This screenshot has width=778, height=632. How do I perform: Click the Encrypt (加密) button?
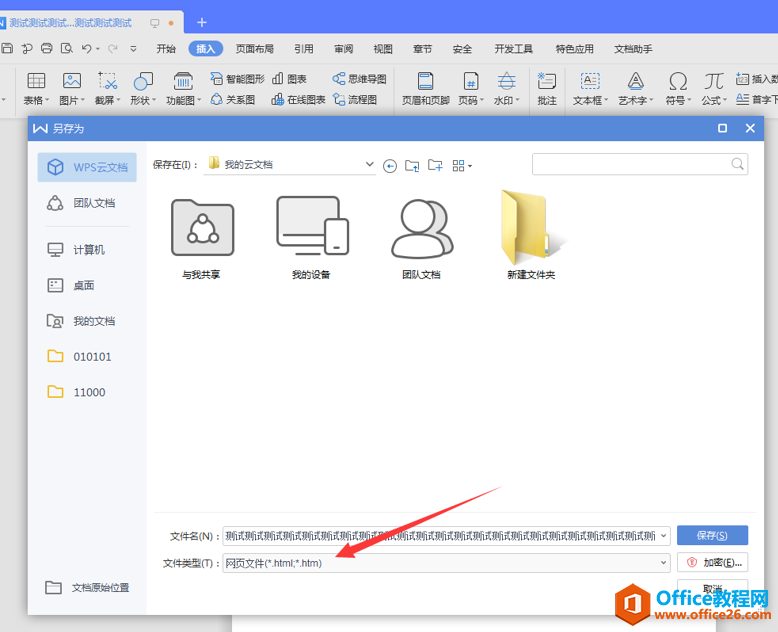(712, 563)
